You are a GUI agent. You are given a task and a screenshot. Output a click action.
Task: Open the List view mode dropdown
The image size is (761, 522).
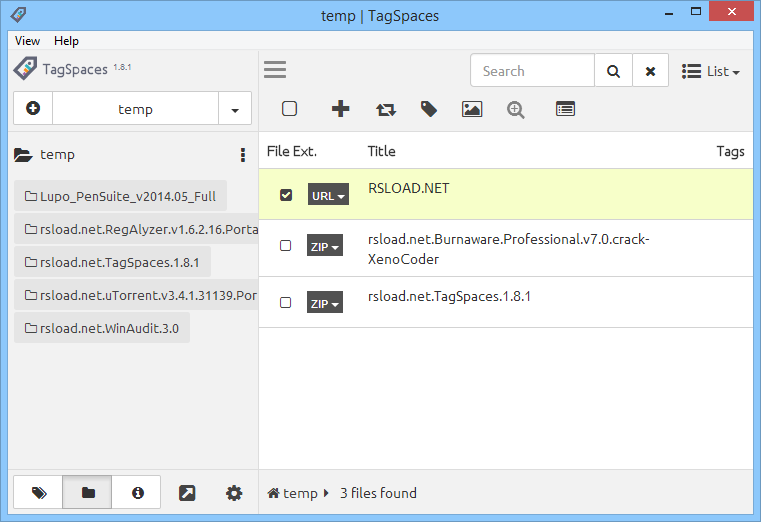711,71
